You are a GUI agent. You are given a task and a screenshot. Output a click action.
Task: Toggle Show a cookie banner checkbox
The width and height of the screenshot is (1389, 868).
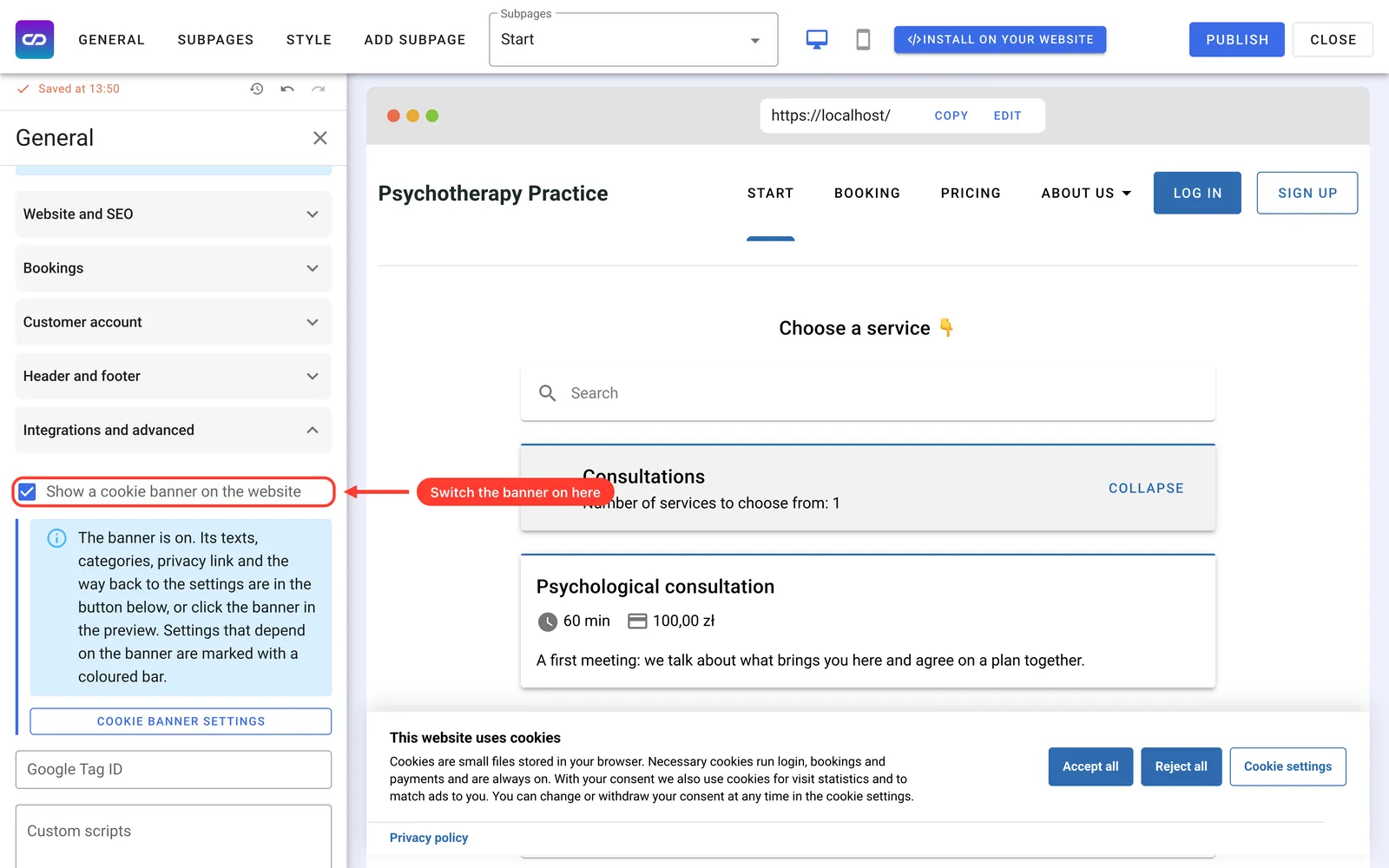coord(28,492)
